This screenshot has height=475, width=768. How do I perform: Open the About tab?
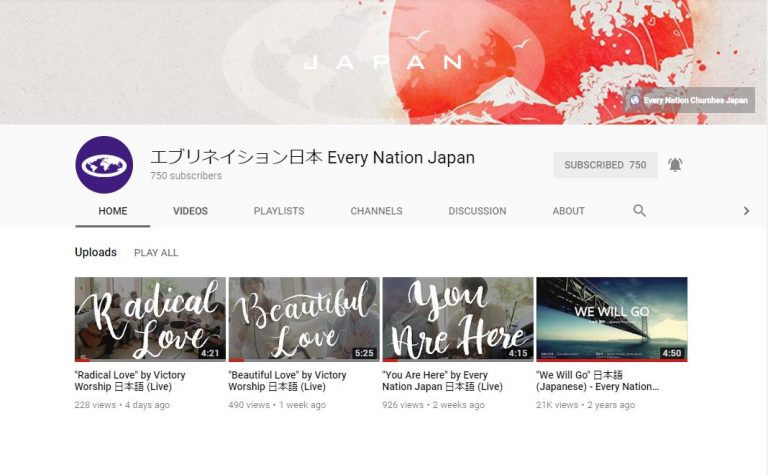tap(568, 211)
